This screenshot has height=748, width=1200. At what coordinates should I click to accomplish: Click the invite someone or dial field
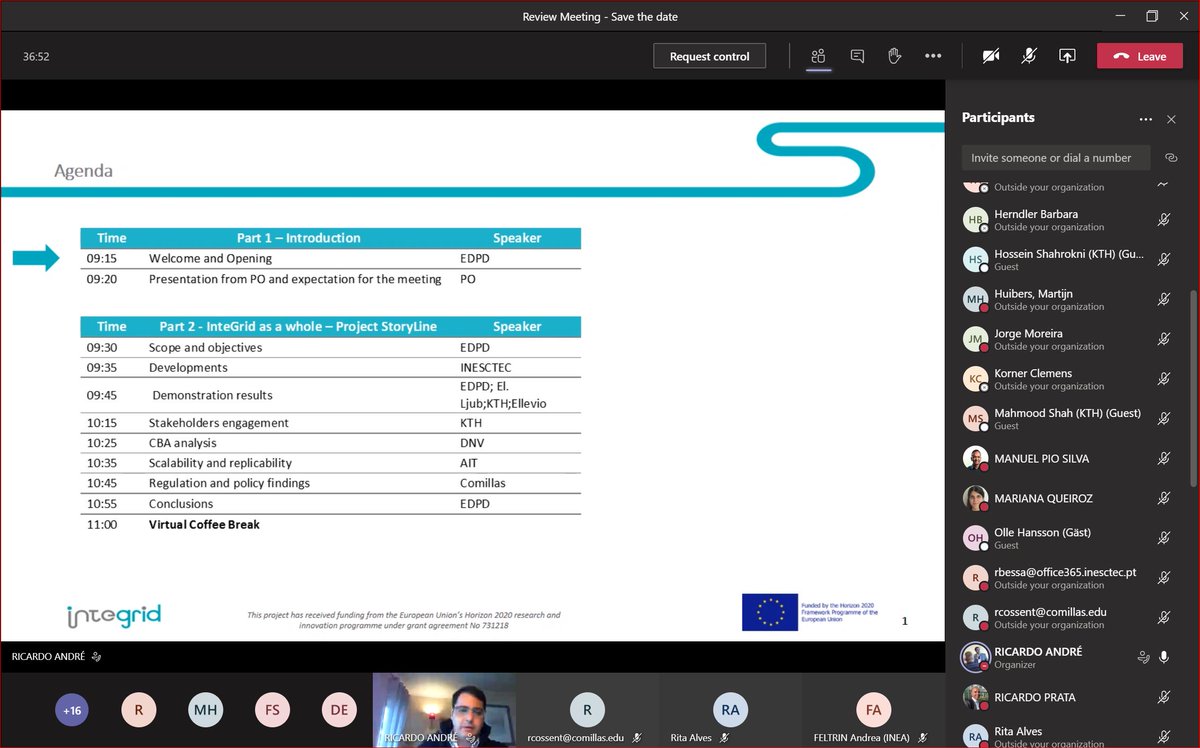(1054, 157)
